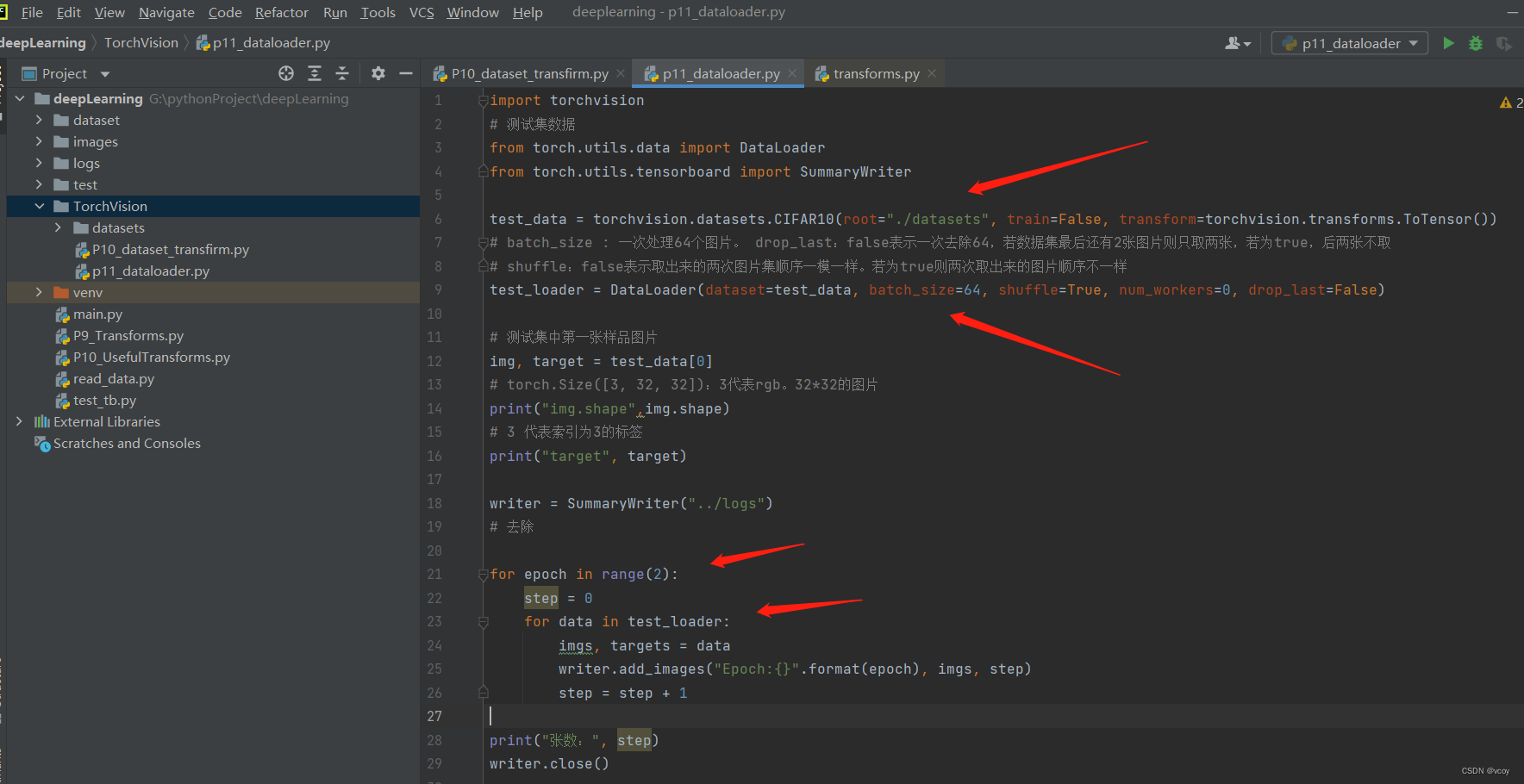1524x784 pixels.
Task: Click line number 9 in the gutter
Action: point(438,290)
